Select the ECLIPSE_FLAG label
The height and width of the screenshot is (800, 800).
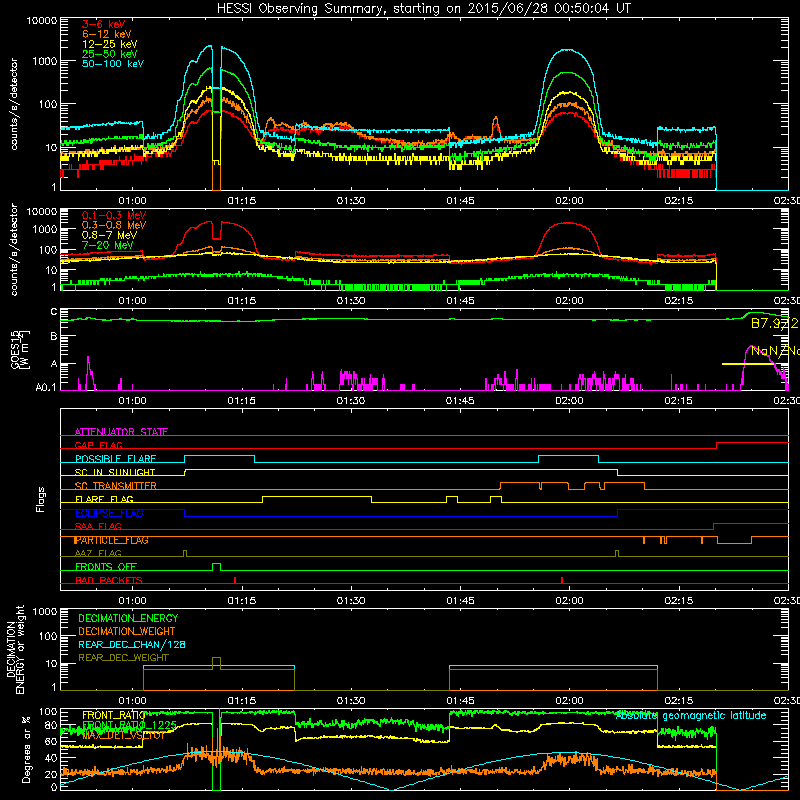tap(109, 513)
